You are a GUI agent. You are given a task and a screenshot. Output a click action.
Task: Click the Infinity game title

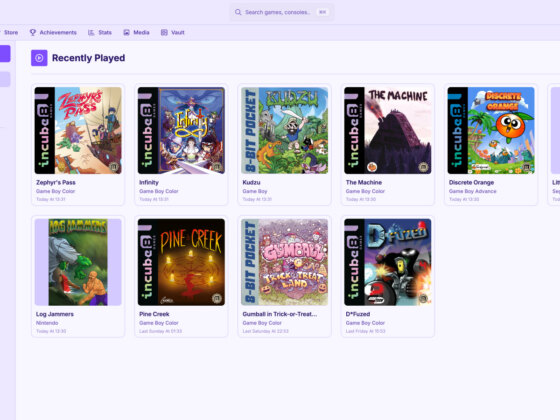pos(149,182)
